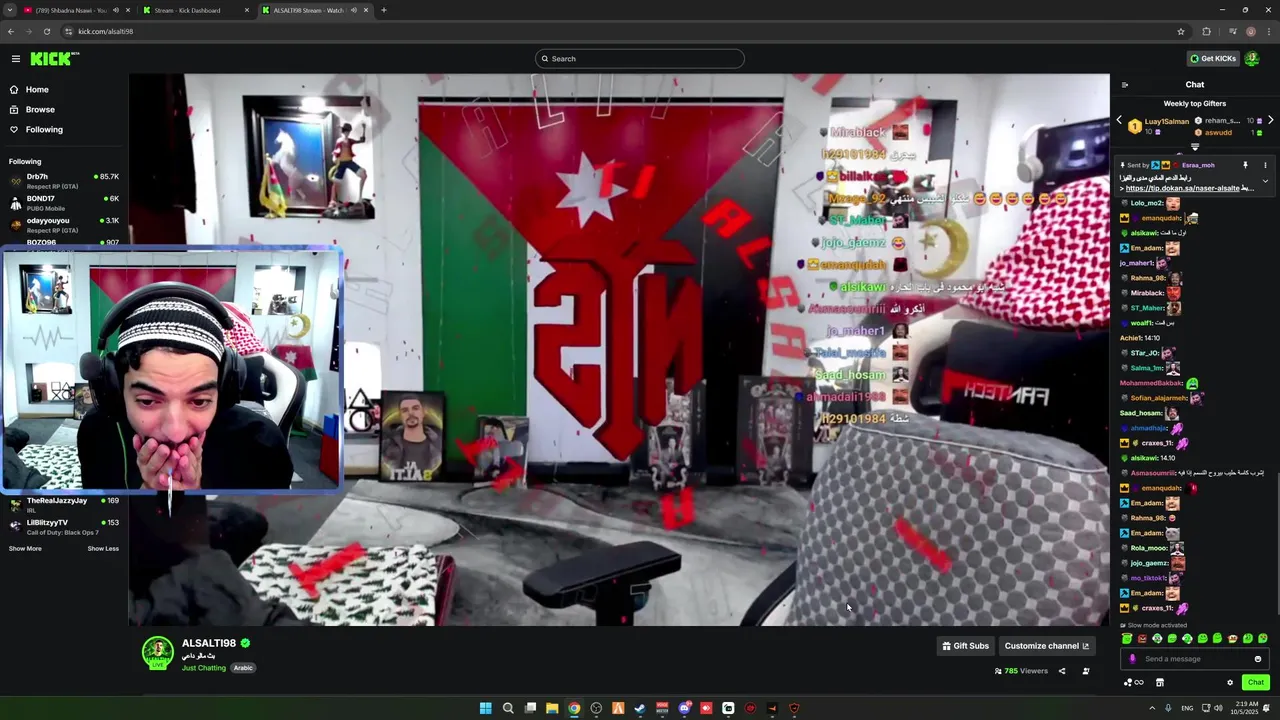Open LilBlitzyyTV channel in Following list
The width and height of the screenshot is (1280, 720).
click(64, 527)
